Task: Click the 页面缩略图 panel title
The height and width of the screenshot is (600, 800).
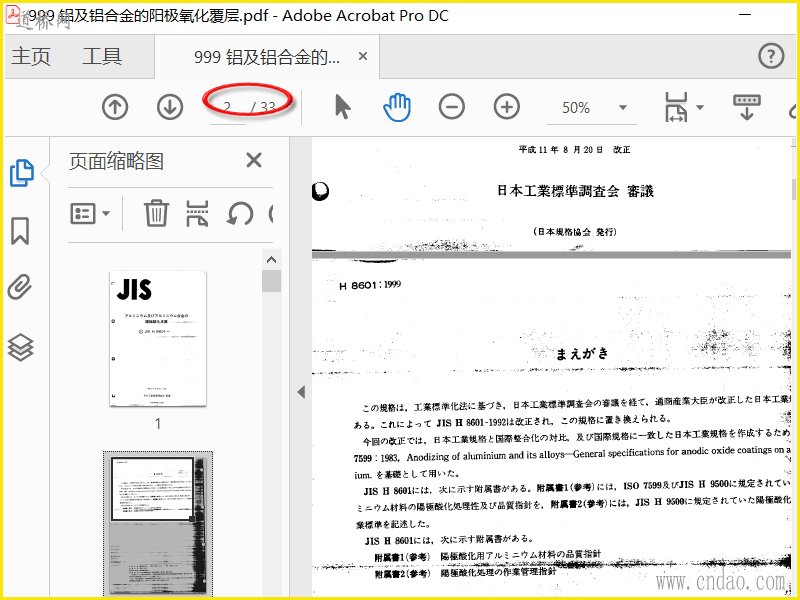Action: 116,161
